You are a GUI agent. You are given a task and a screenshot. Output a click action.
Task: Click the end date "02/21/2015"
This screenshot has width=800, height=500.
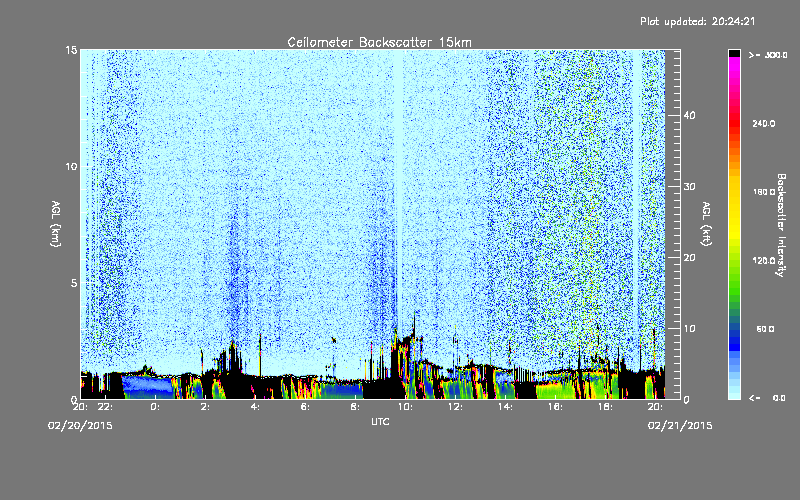(x=680, y=426)
